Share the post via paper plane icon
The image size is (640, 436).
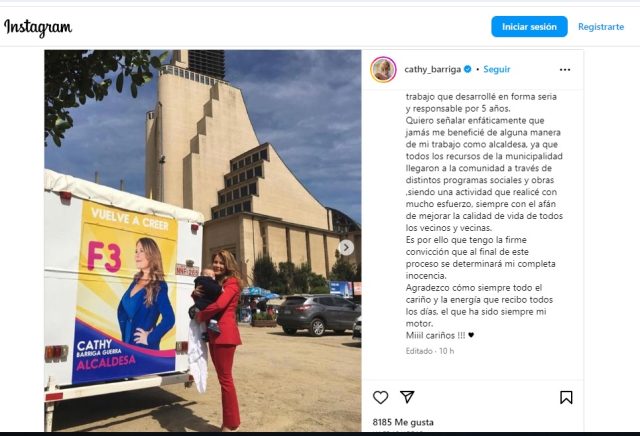point(407,397)
